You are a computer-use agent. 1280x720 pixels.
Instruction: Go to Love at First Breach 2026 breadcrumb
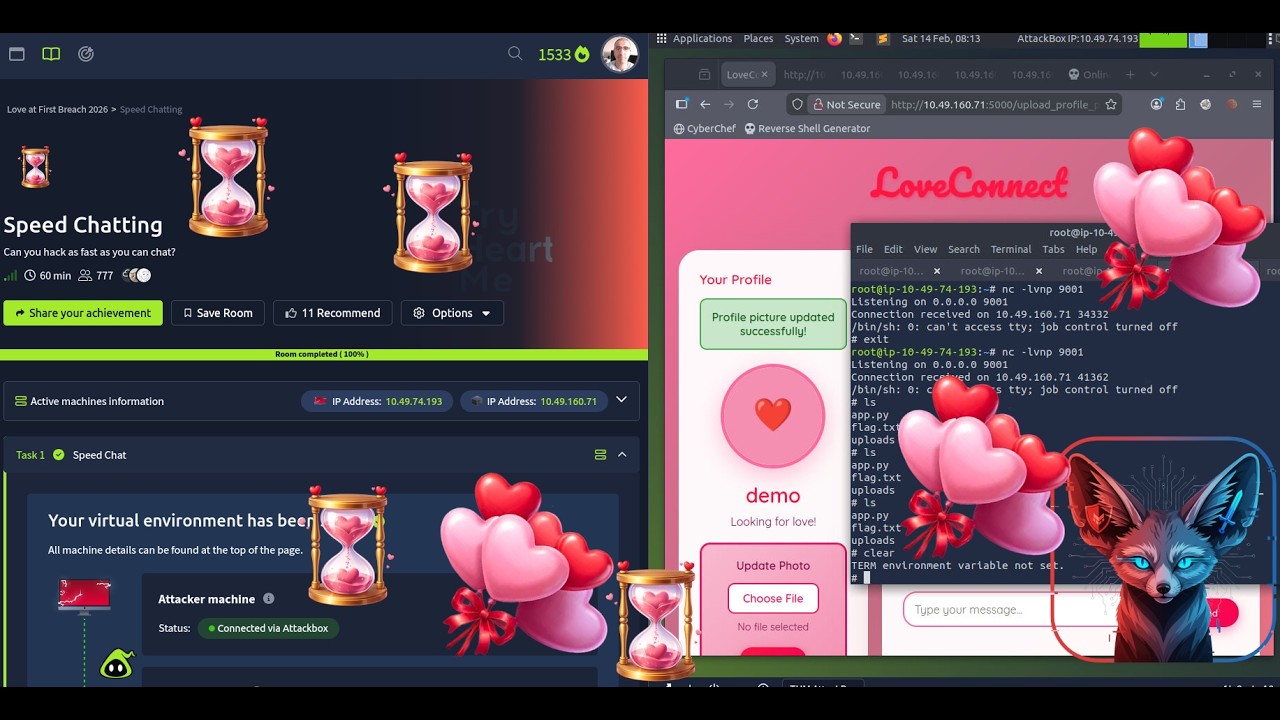(x=57, y=109)
